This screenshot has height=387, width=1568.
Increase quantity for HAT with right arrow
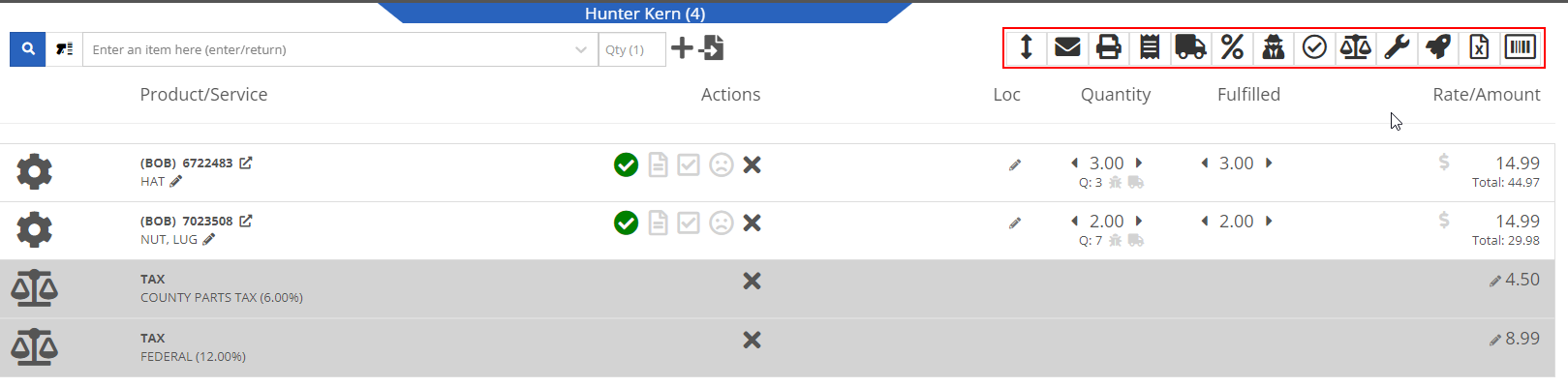point(1139,164)
